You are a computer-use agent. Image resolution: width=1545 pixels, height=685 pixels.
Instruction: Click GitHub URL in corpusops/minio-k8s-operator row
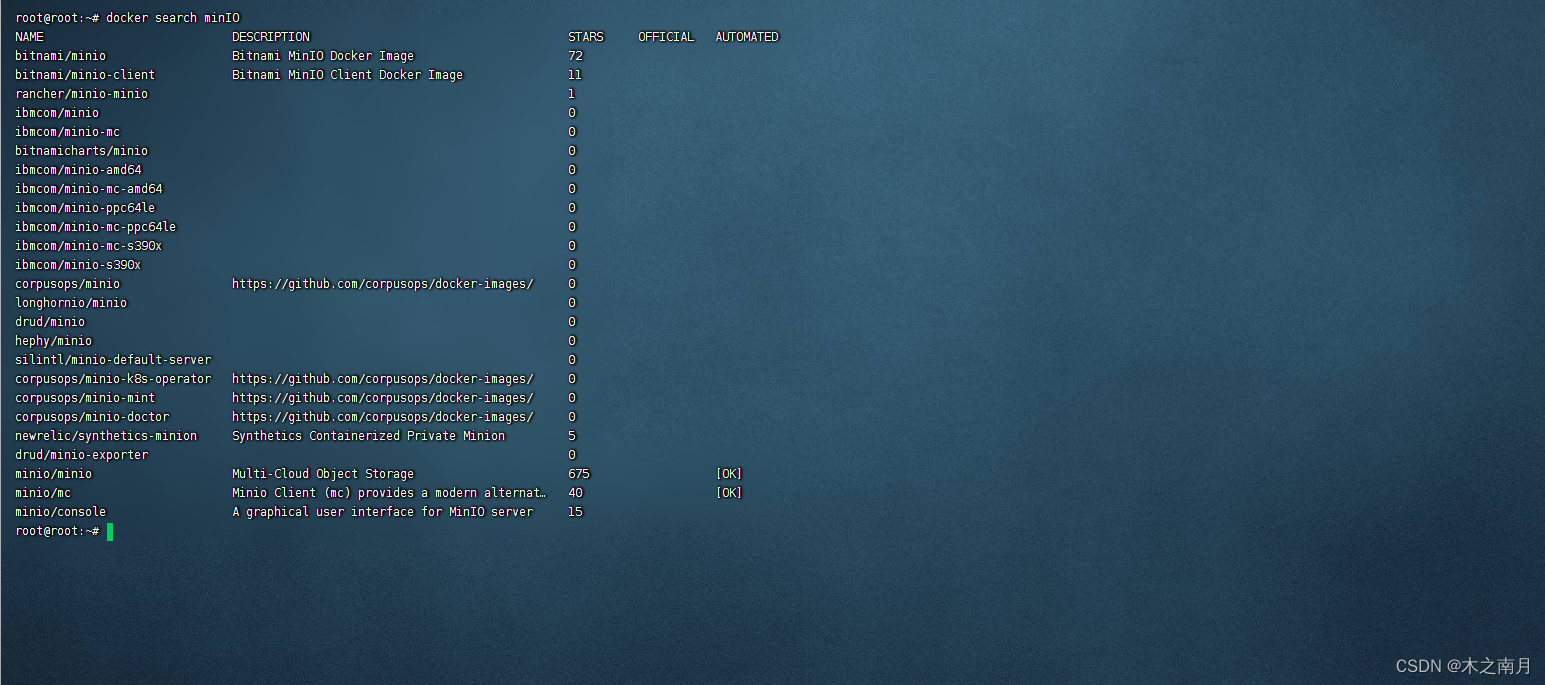click(383, 379)
